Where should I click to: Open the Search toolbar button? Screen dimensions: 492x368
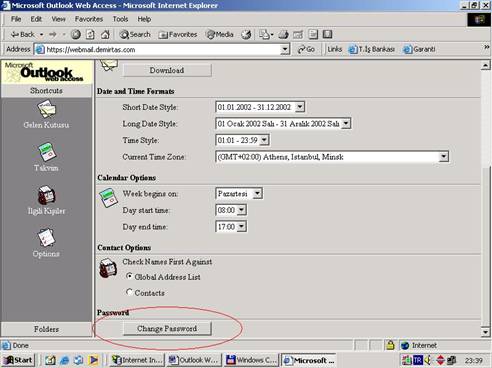pyautogui.click(x=135, y=34)
